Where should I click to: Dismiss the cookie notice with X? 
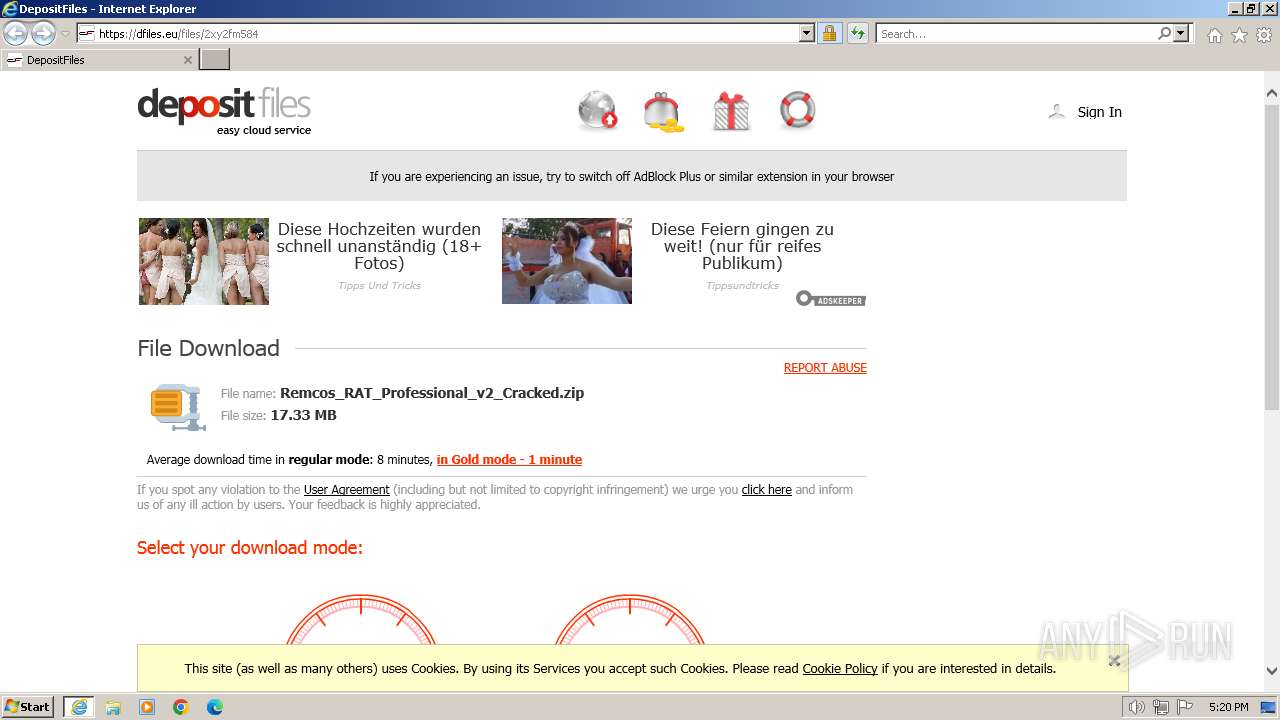click(1114, 660)
